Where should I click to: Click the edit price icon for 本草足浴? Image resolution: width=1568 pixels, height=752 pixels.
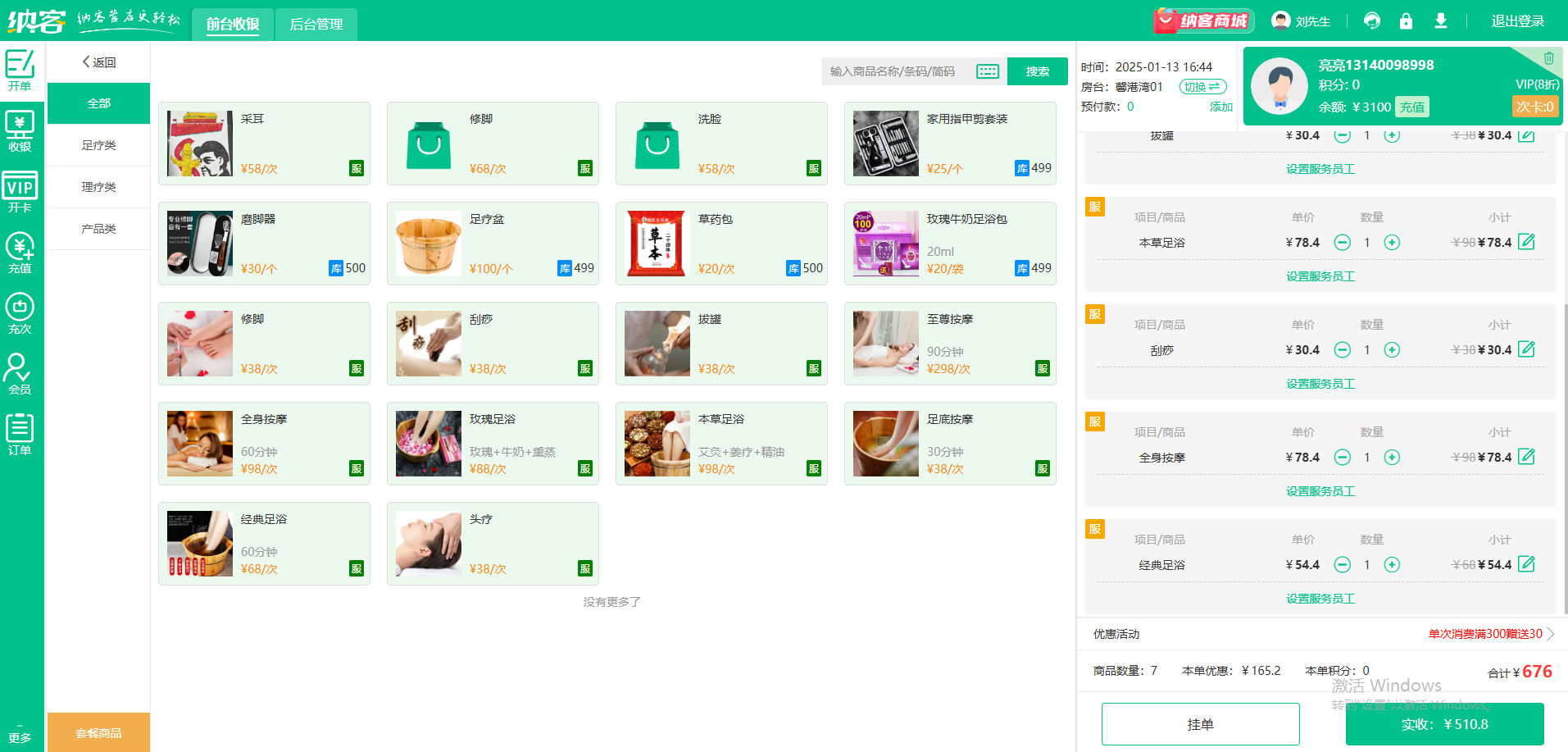coord(1526,242)
